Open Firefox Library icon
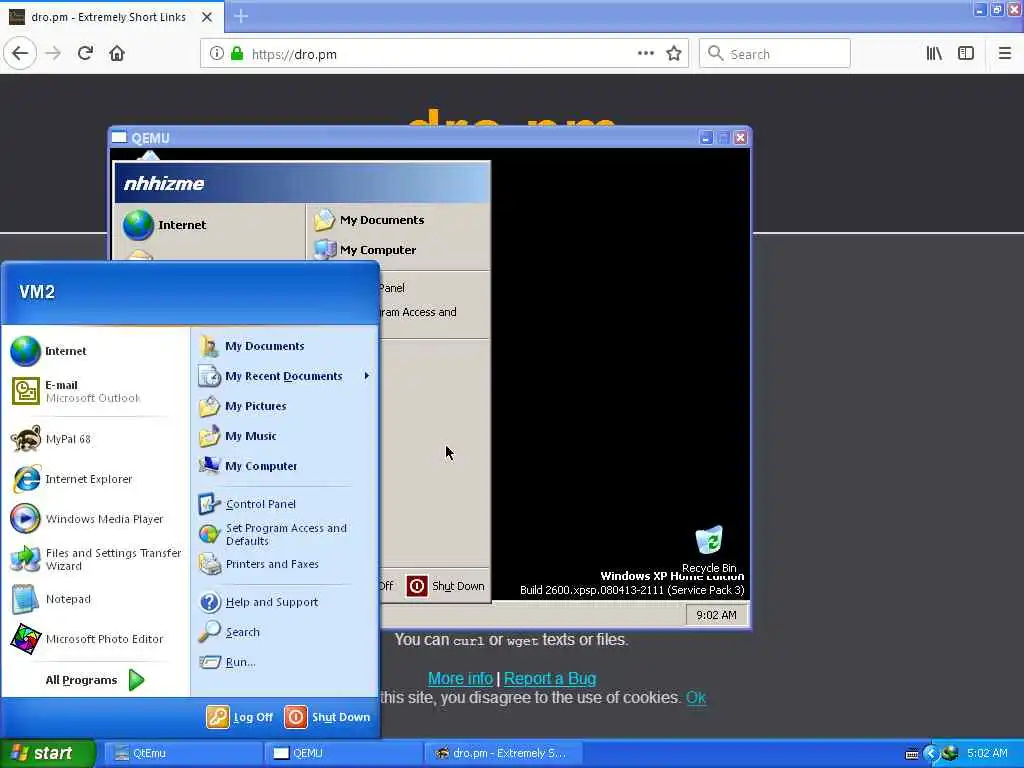 pyautogui.click(x=934, y=54)
